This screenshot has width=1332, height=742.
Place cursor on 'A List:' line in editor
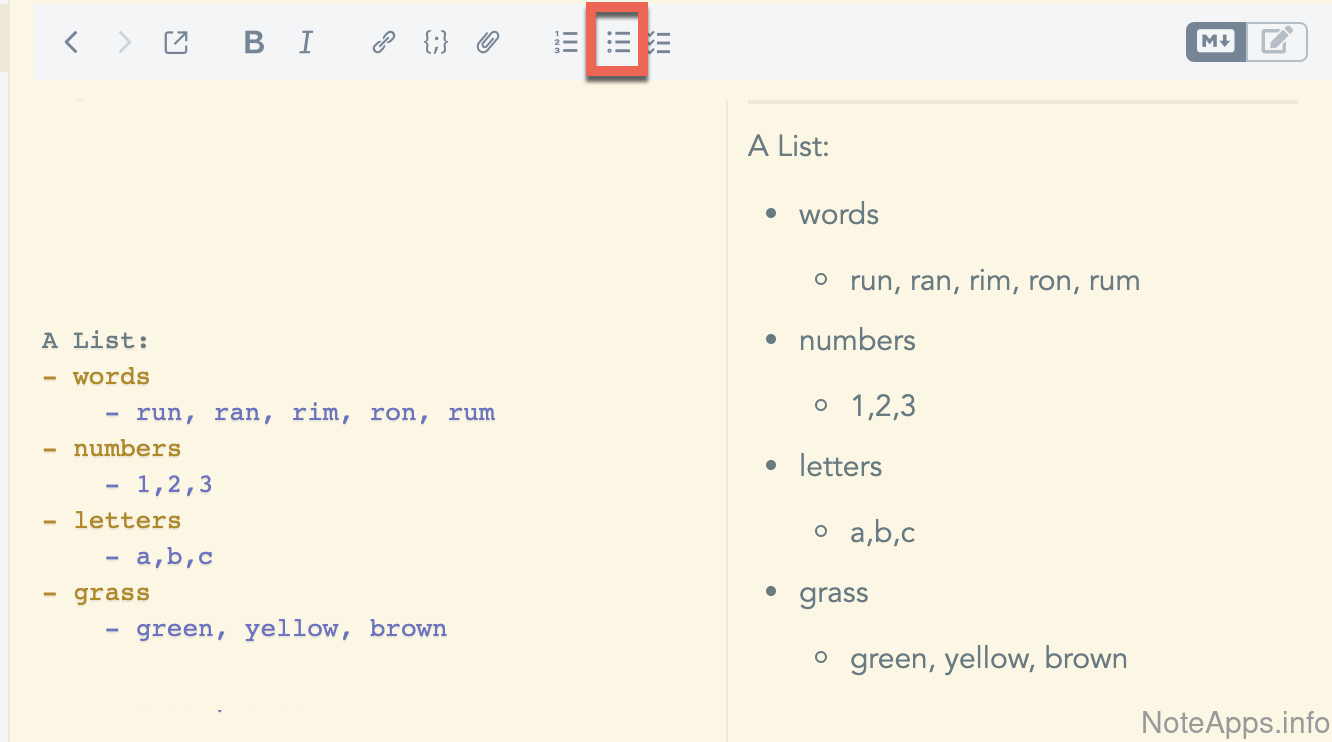coord(96,341)
